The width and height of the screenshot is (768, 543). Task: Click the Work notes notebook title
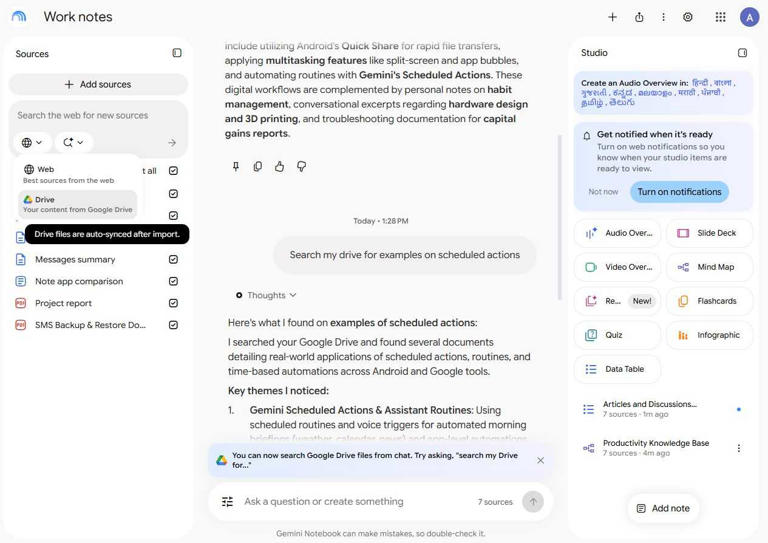click(x=78, y=17)
